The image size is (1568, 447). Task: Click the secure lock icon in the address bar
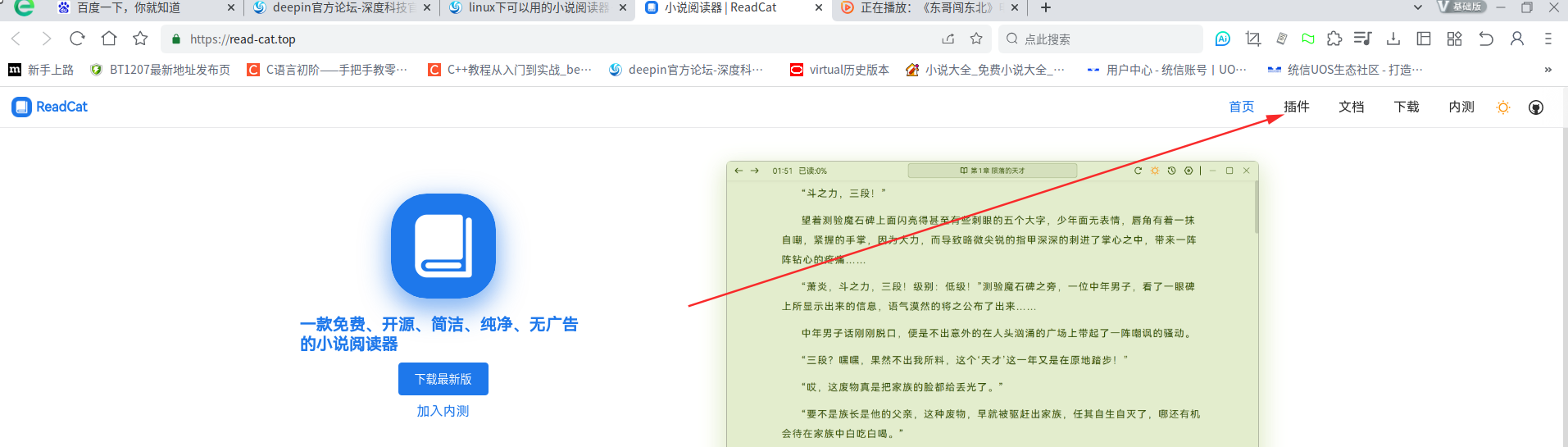(175, 39)
